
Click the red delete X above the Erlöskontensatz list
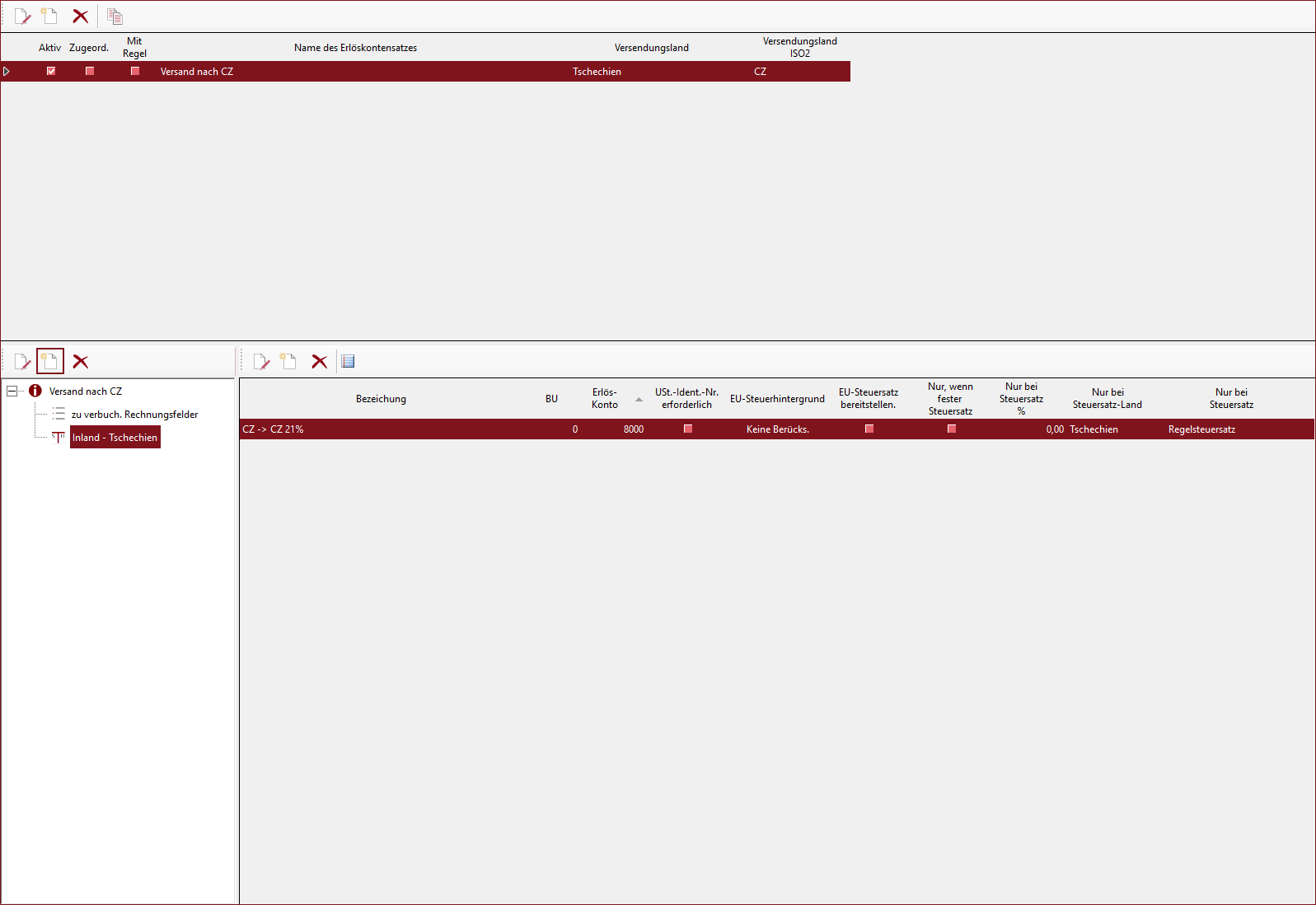coord(81,16)
